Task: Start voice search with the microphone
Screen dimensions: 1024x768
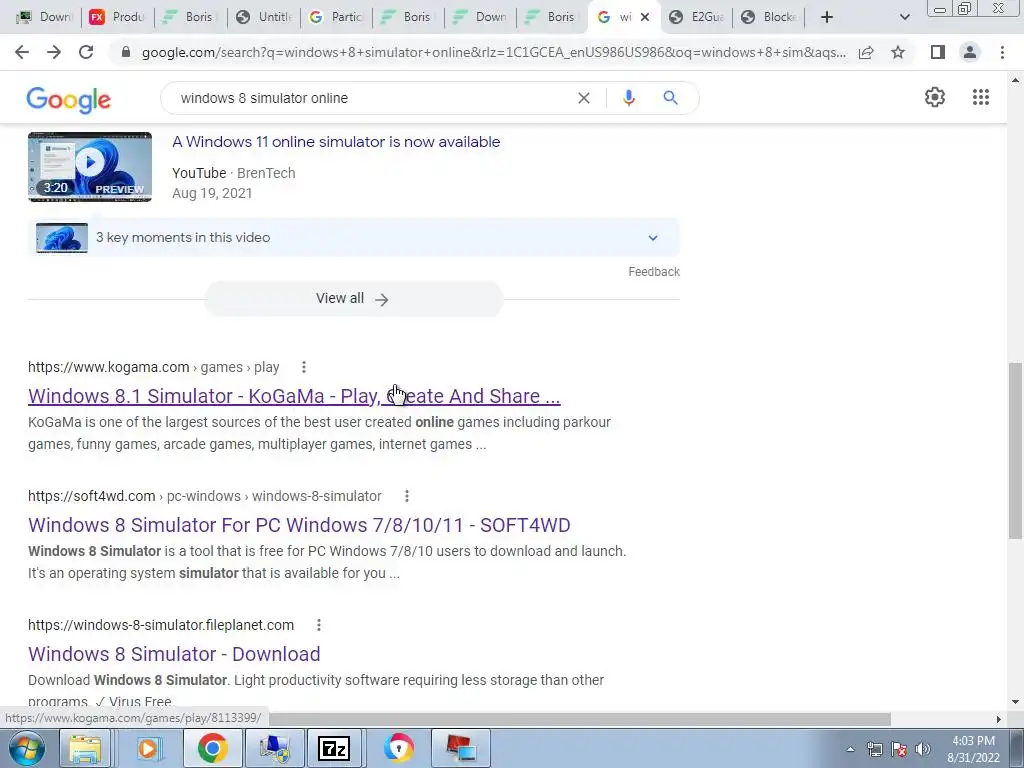Action: (x=628, y=98)
